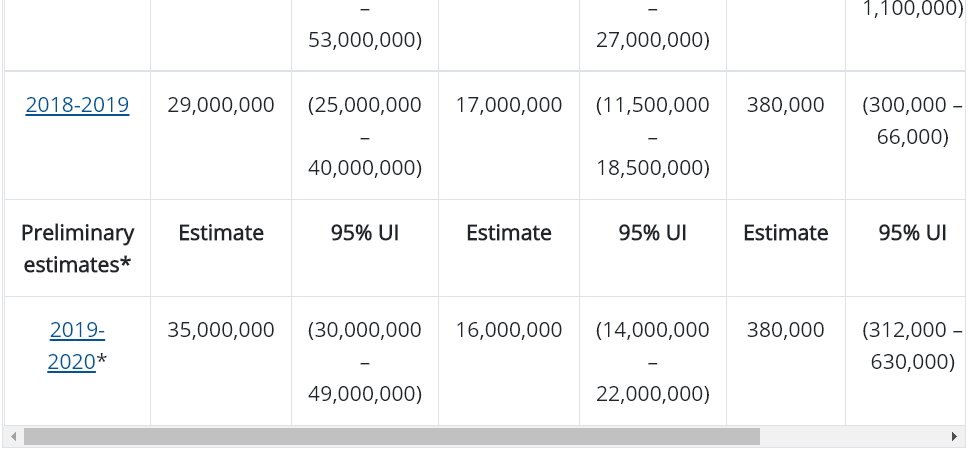
Task: Select the 29,000,000 estimate cell
Action: point(221,105)
